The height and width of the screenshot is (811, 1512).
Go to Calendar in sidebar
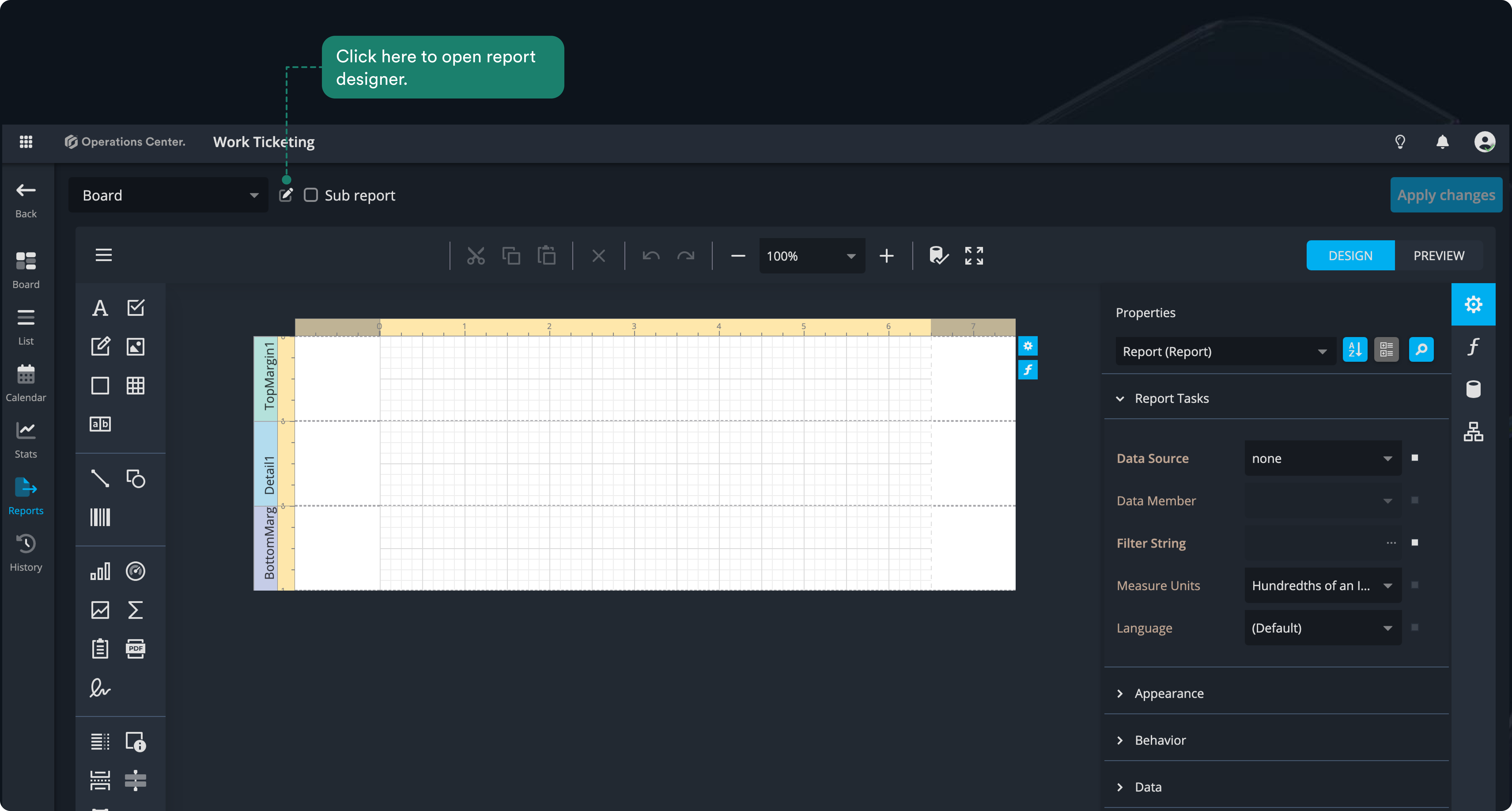tap(26, 383)
